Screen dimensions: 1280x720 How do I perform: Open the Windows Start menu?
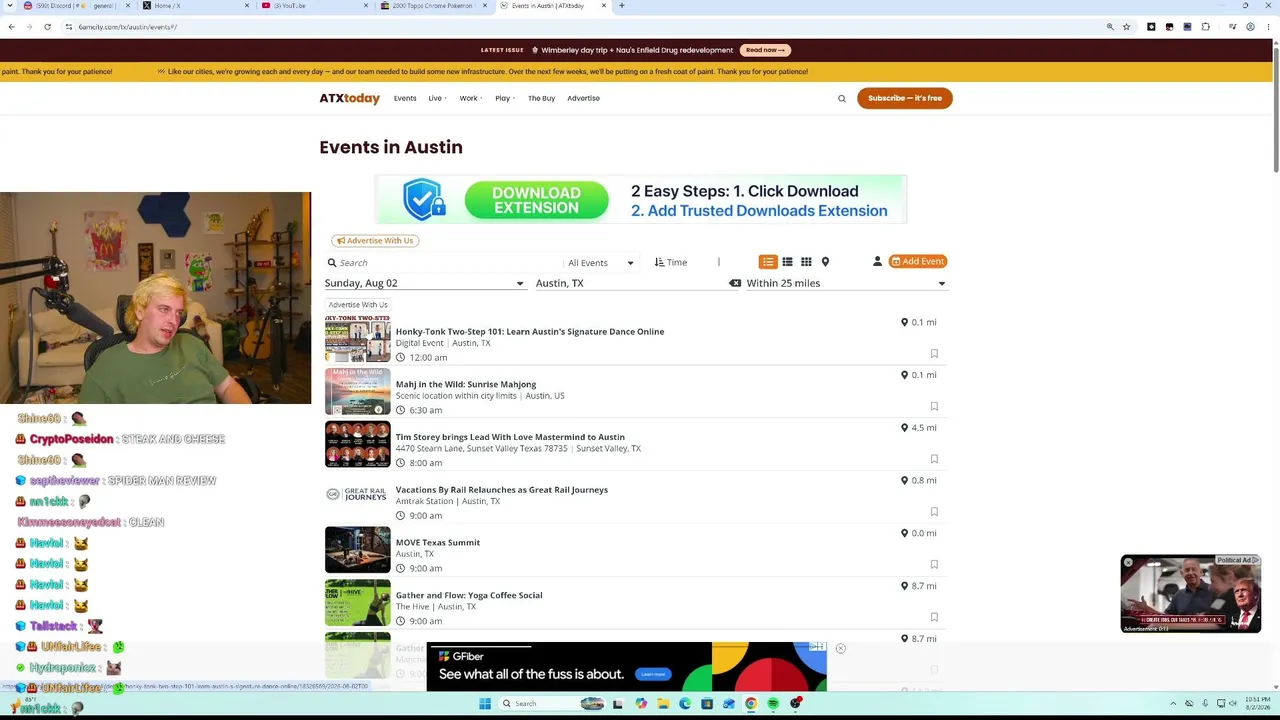(485, 704)
